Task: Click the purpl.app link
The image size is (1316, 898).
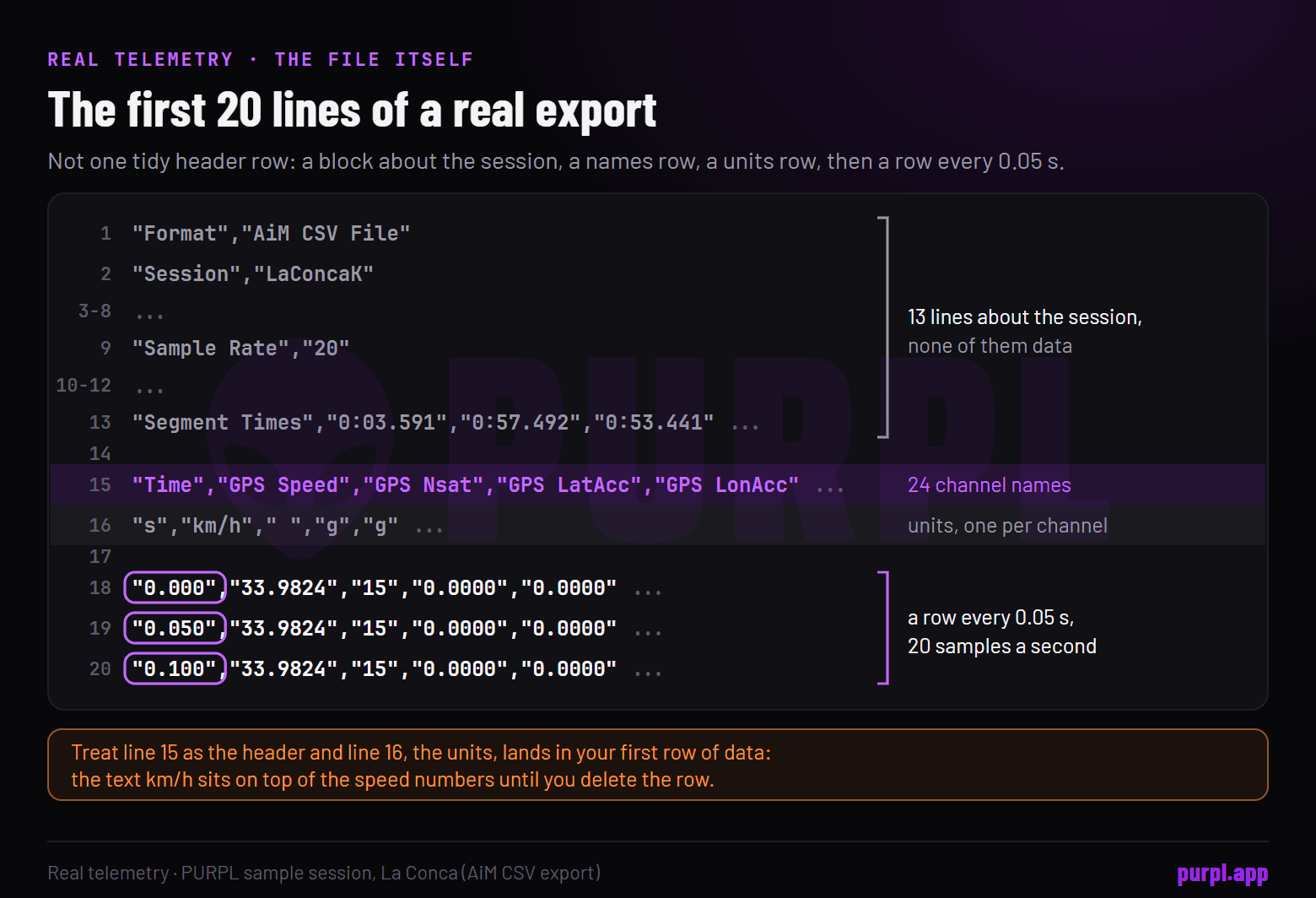Action: tap(1222, 874)
